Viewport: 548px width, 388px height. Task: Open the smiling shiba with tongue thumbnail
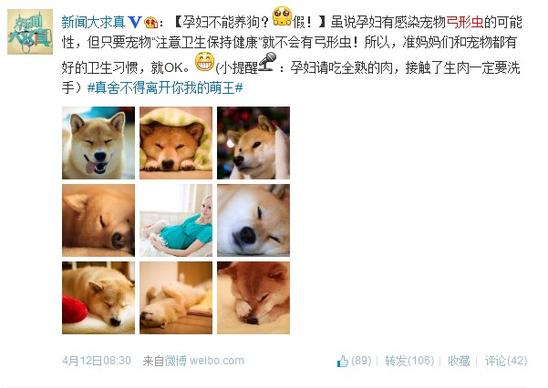pyautogui.click(x=99, y=143)
